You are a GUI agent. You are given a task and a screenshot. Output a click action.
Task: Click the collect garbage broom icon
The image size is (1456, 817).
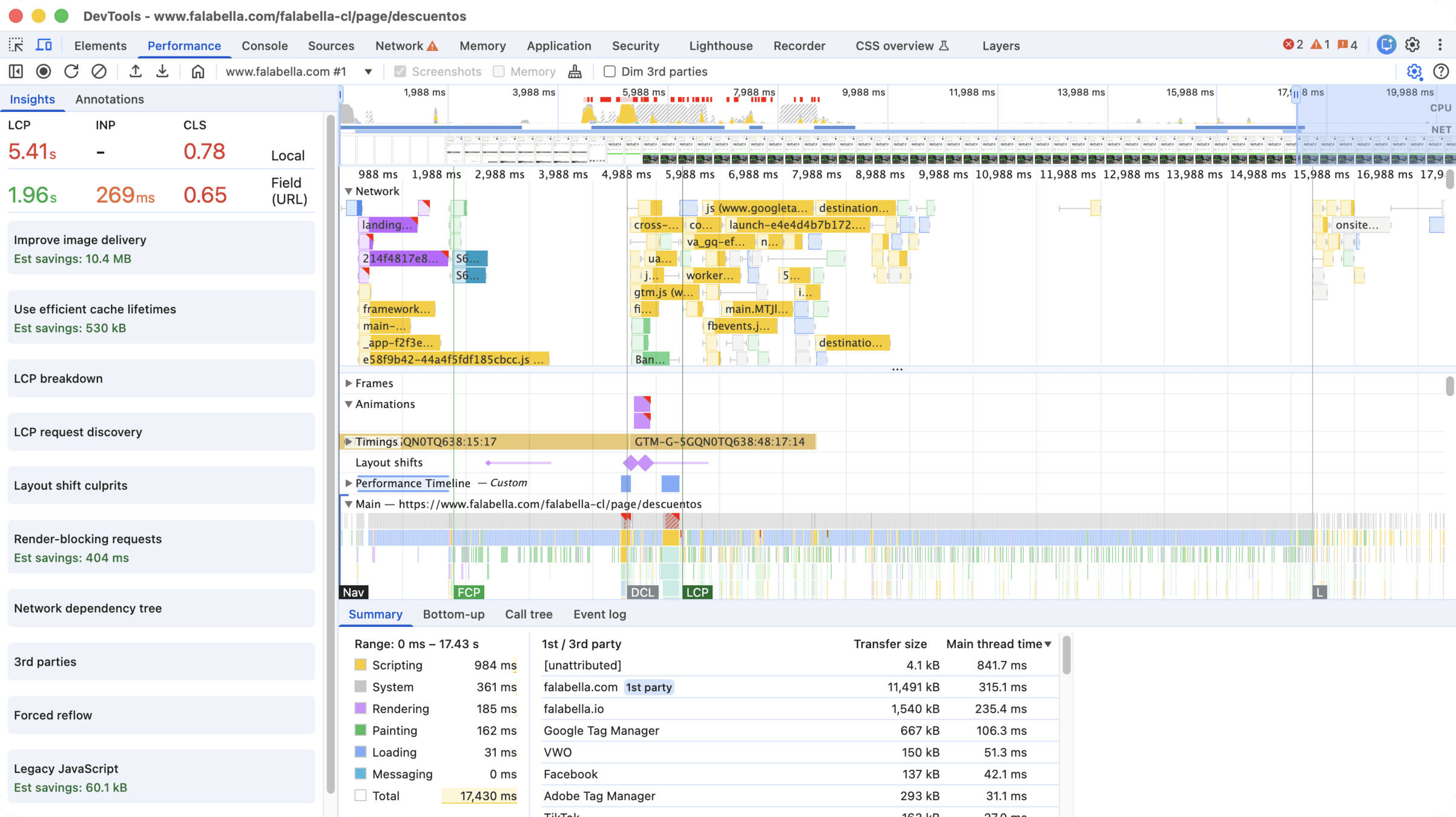pyautogui.click(x=575, y=71)
